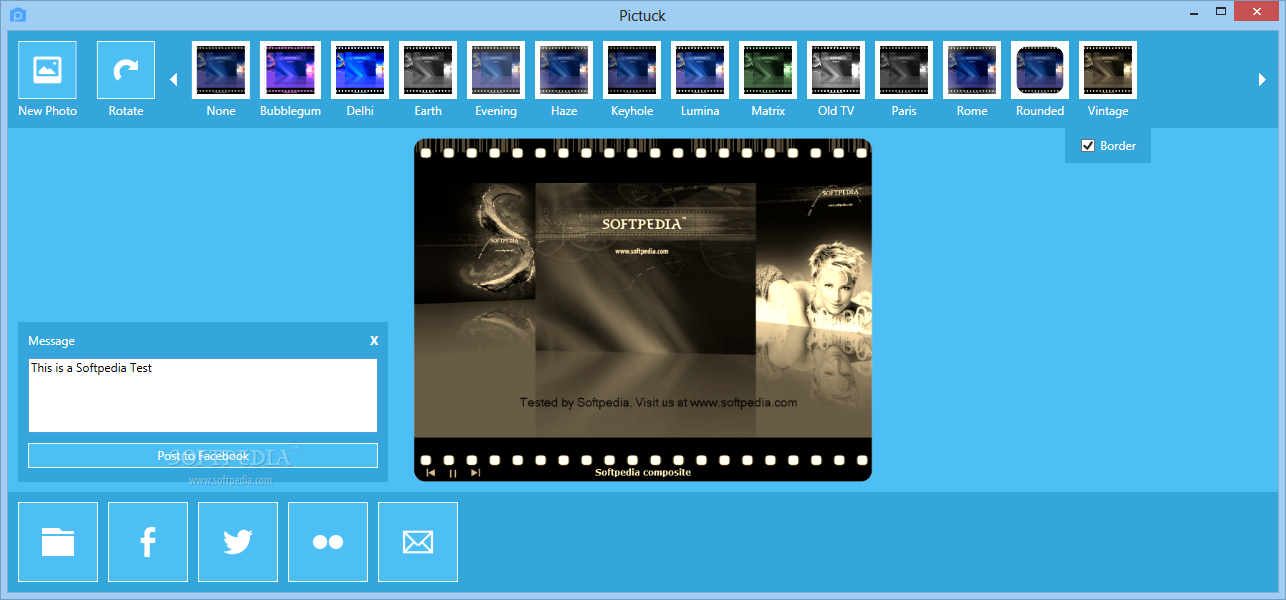Select the Haze filter

(564, 70)
